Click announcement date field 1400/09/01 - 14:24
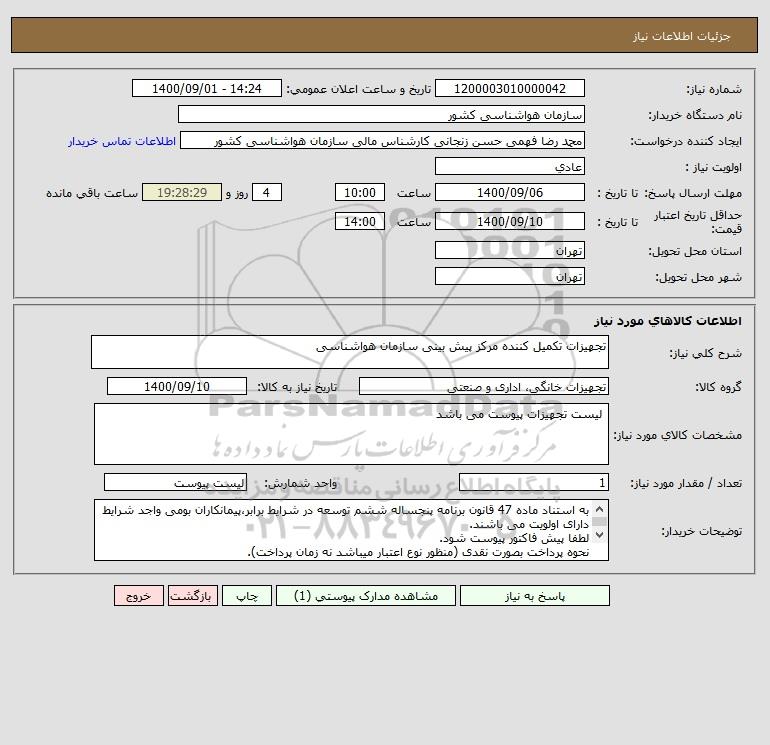Screen dimensions: 770x745 point(207,88)
